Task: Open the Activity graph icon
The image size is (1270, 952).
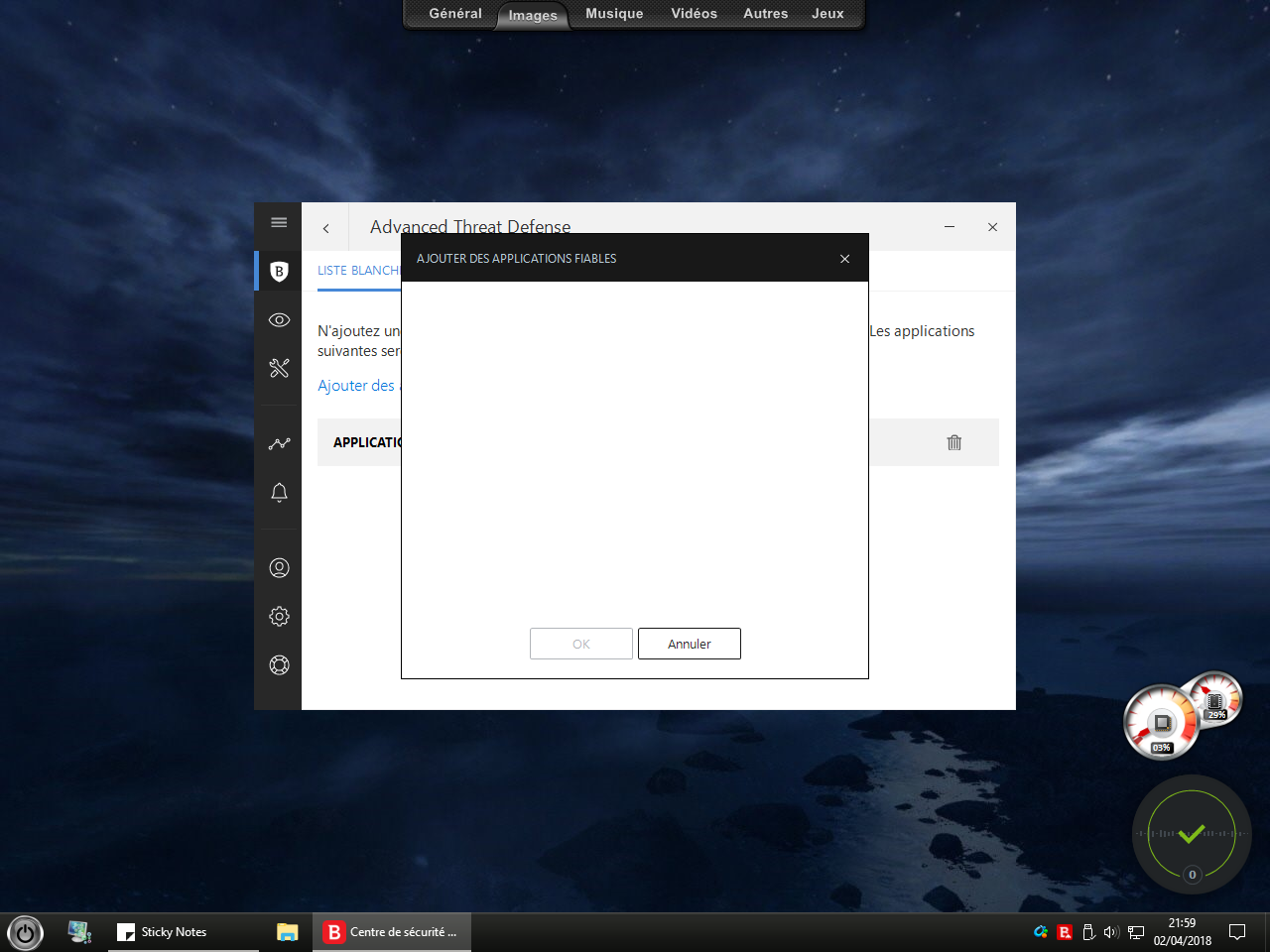Action: pos(279,443)
